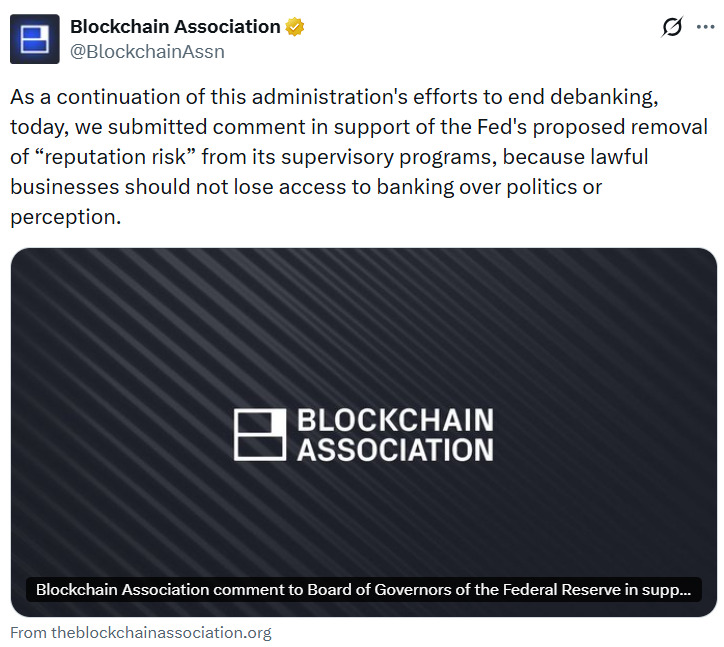Image resolution: width=724 pixels, height=647 pixels.
Task: Open the dark striped link preview image
Action: pyautogui.click(x=364, y=330)
